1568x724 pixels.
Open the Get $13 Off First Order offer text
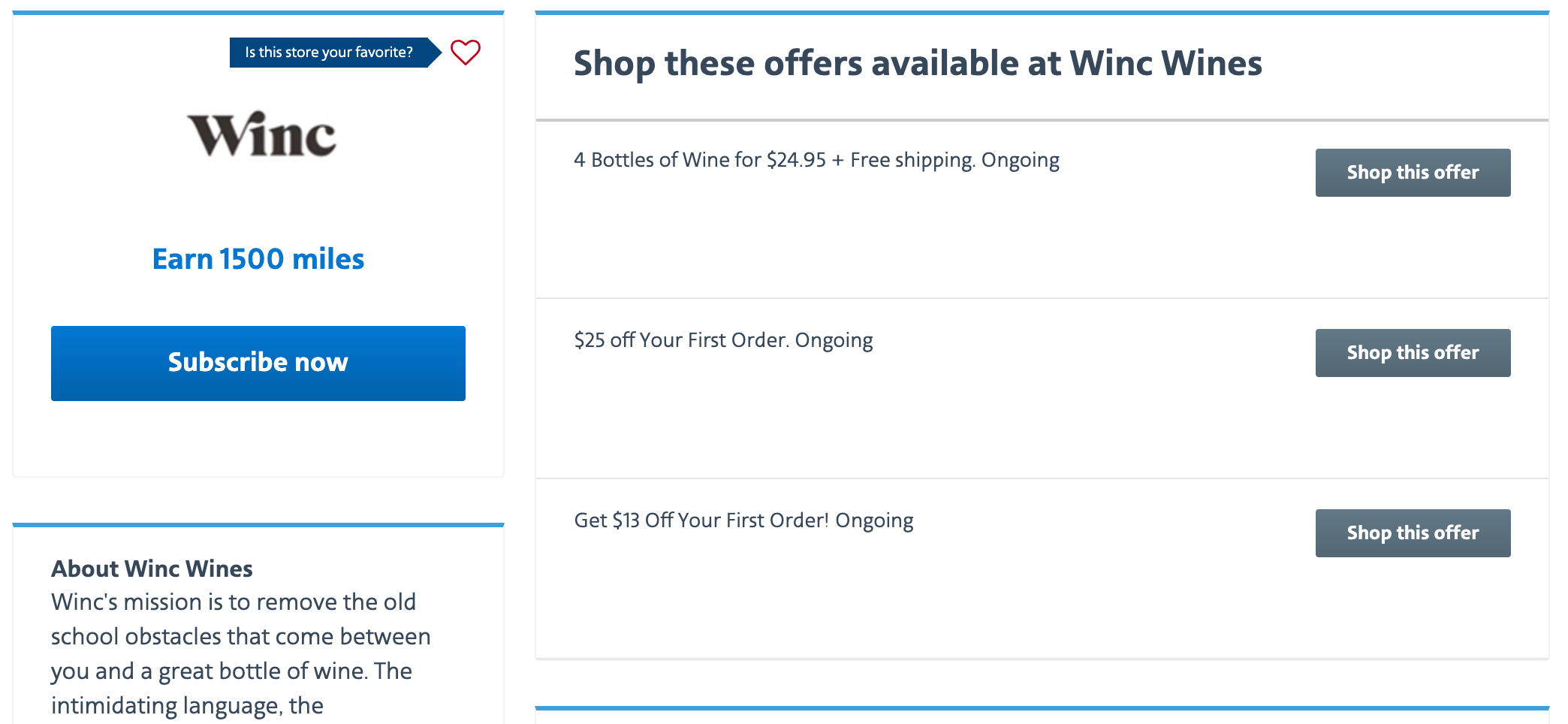(743, 520)
